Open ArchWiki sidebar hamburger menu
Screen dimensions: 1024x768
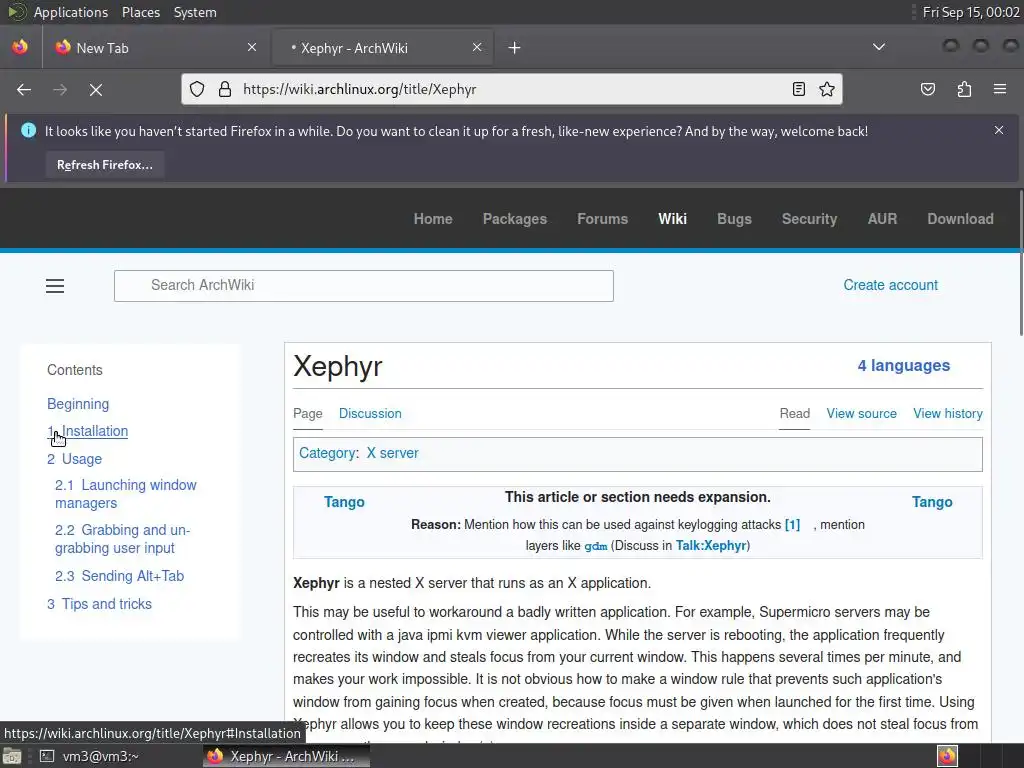[55, 285]
